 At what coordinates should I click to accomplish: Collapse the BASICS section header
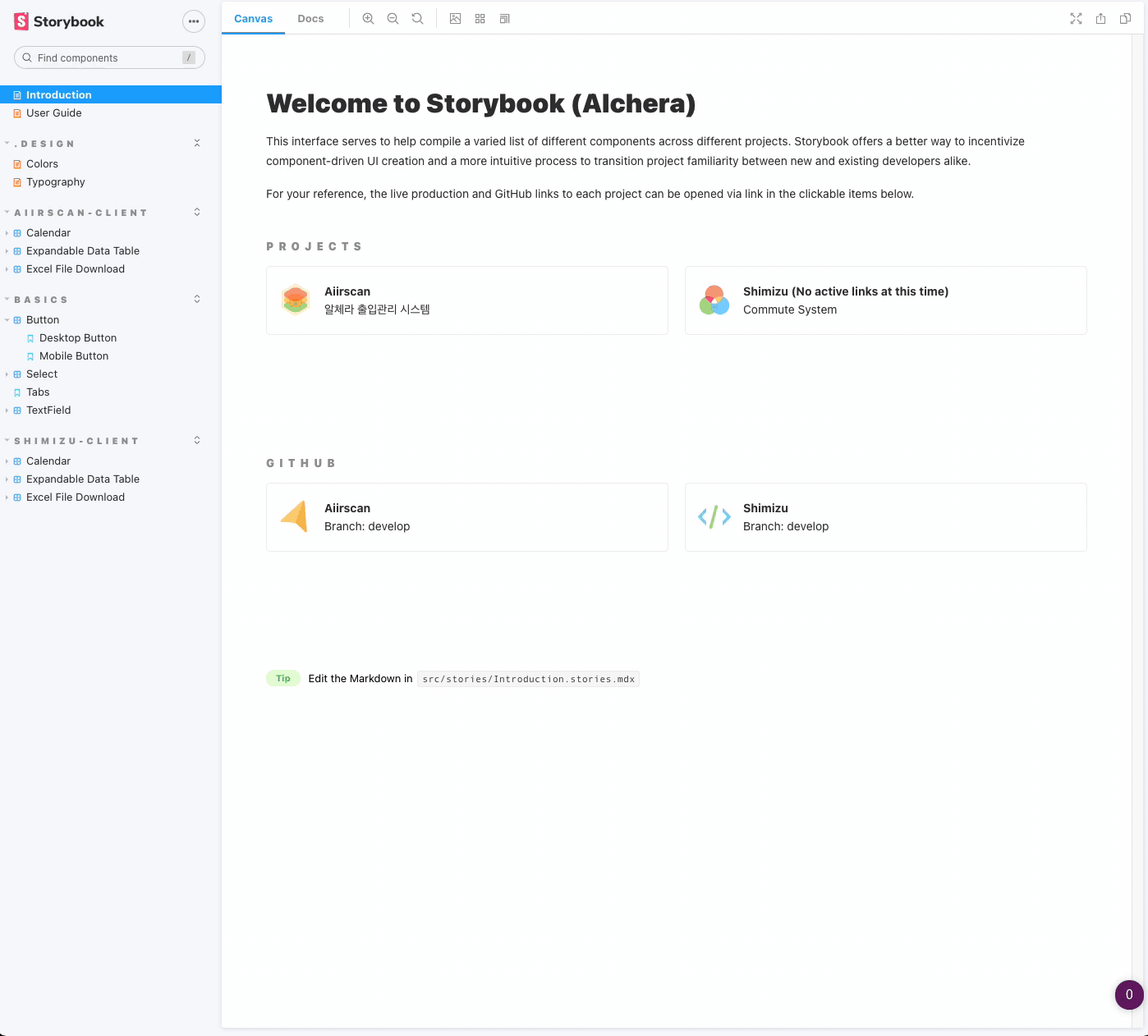(x=41, y=300)
